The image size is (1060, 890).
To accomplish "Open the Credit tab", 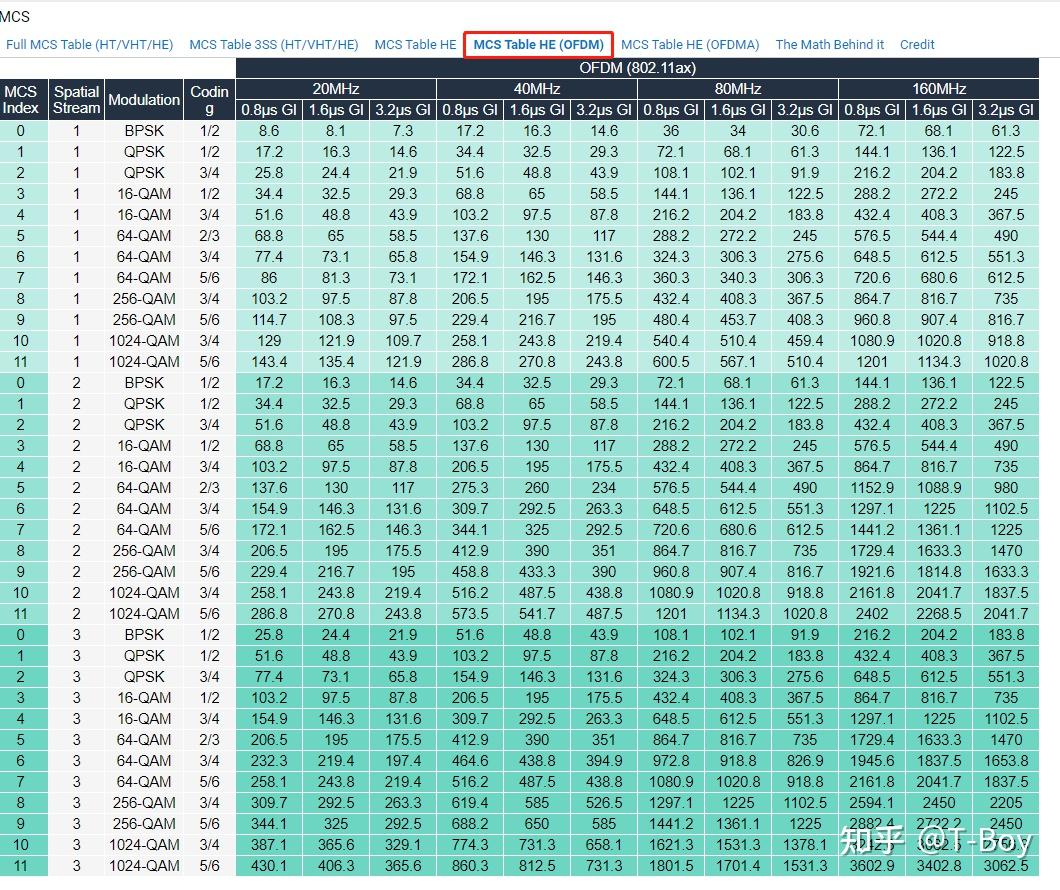I will [917, 45].
